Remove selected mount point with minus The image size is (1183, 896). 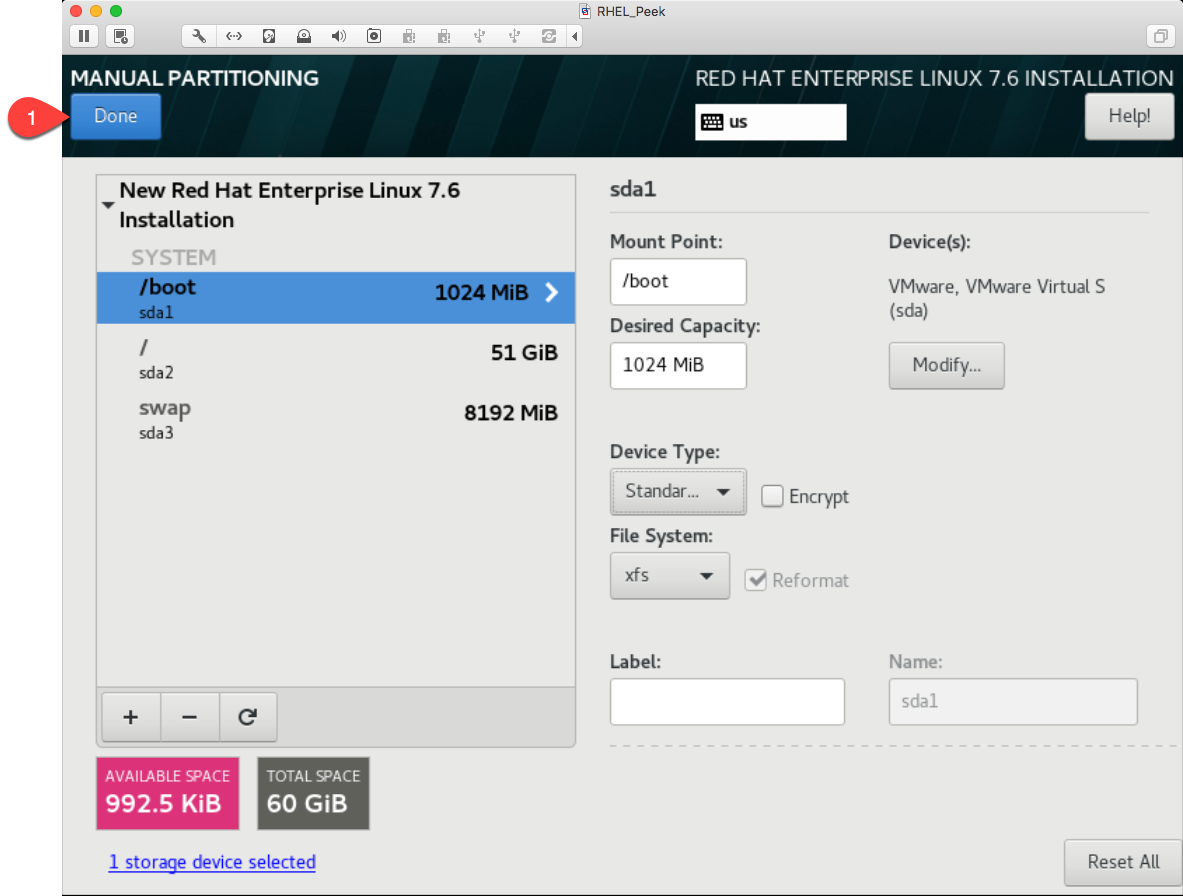tap(189, 716)
